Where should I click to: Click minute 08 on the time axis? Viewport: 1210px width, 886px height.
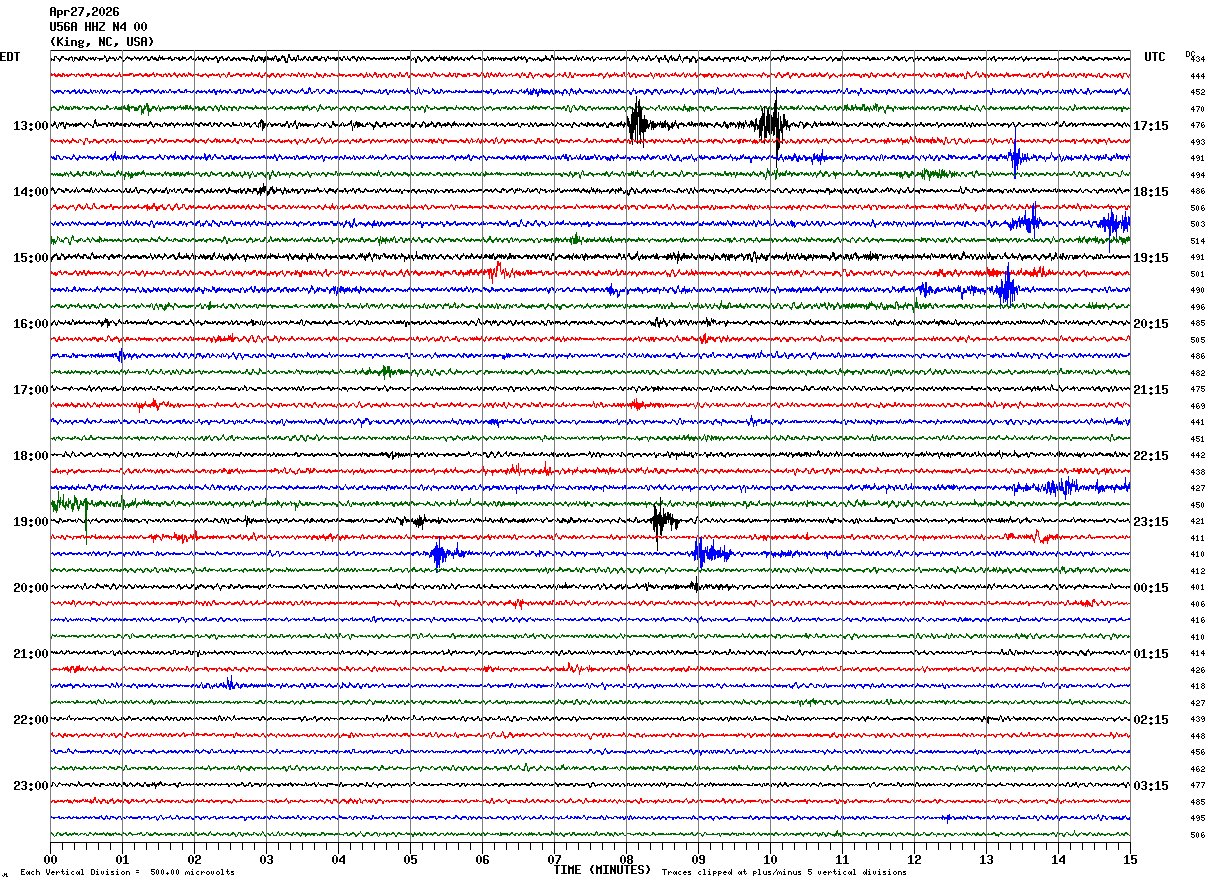pyautogui.click(x=626, y=859)
